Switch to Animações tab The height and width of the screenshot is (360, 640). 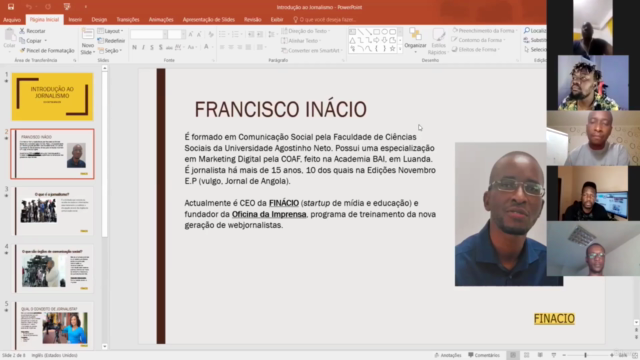pyautogui.click(x=161, y=20)
